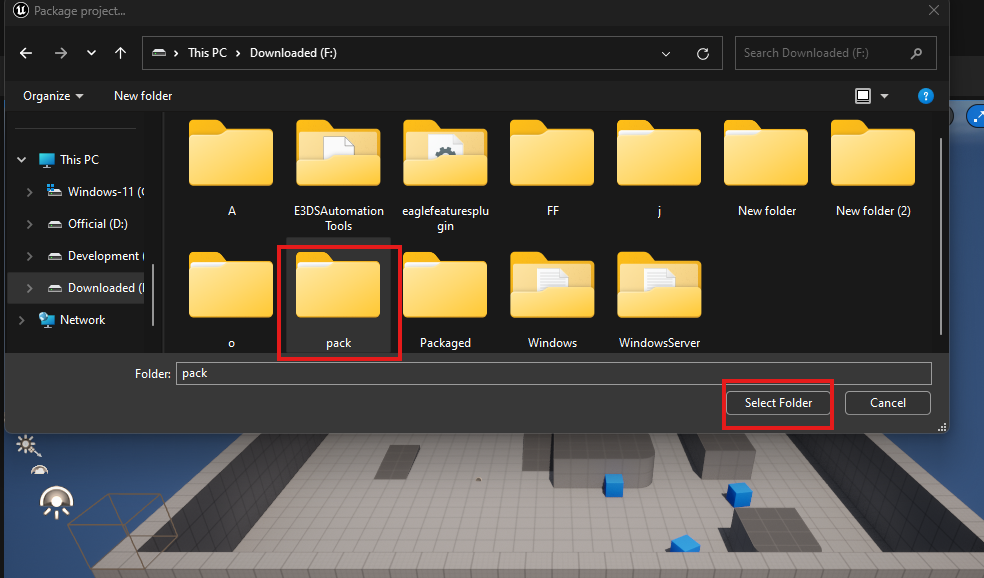Select the eaglefeaturesplugin folder
This screenshot has width=984, height=578.
click(445, 175)
